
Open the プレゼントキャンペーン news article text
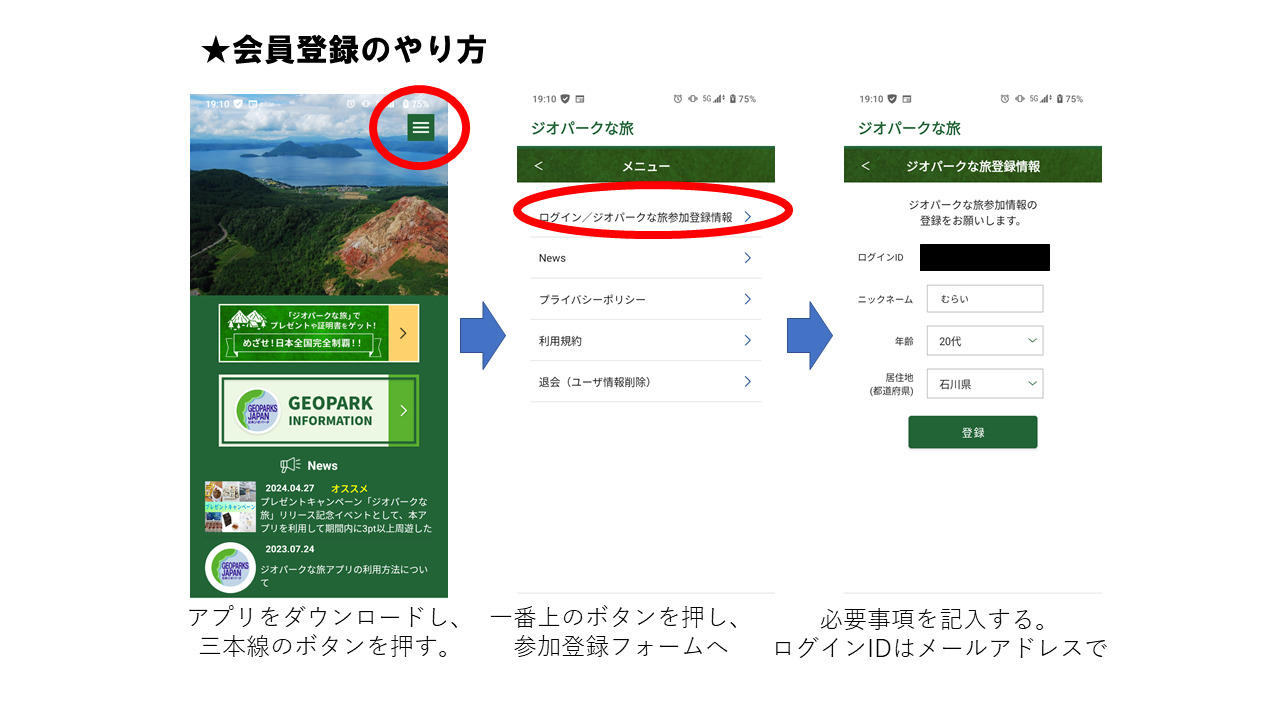346,514
